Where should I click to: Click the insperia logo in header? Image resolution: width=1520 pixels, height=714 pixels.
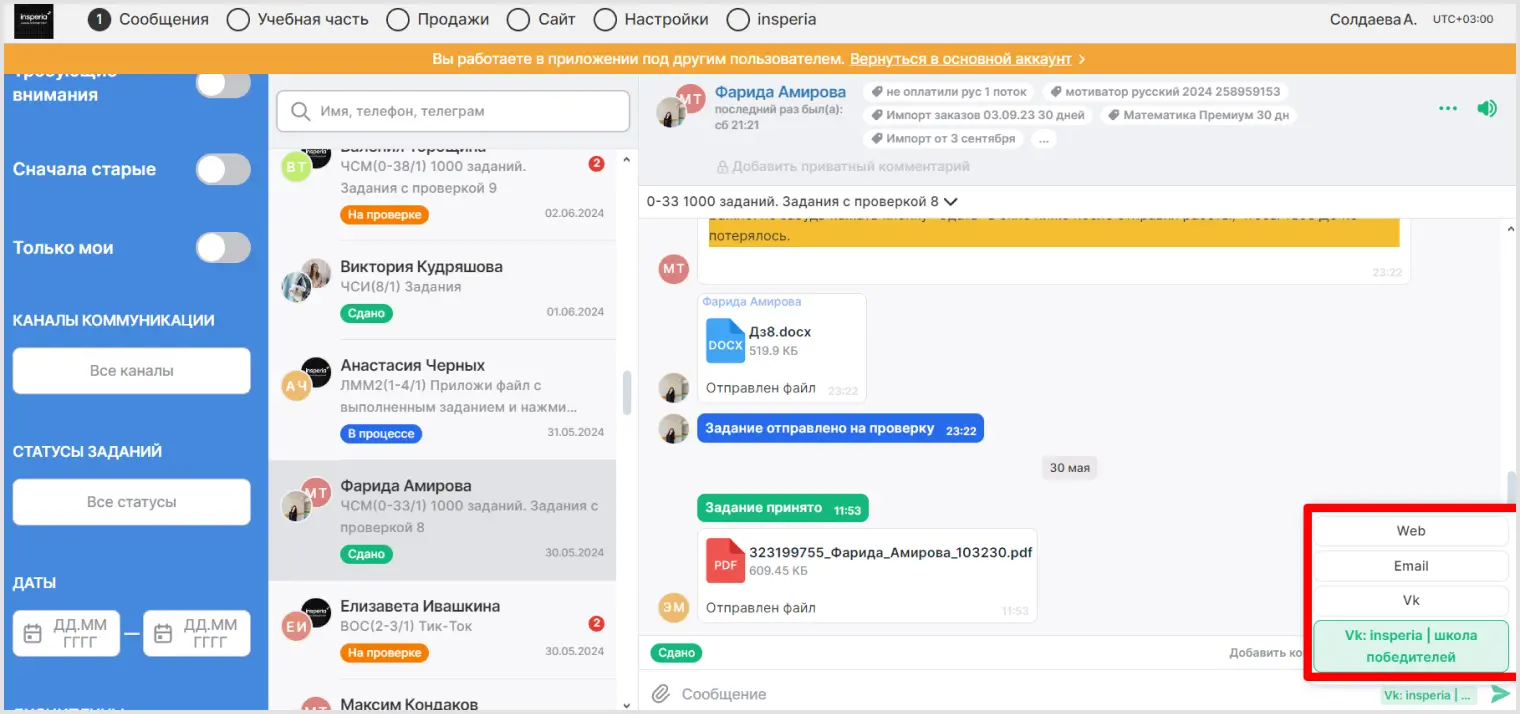pyautogui.click(x=33, y=20)
